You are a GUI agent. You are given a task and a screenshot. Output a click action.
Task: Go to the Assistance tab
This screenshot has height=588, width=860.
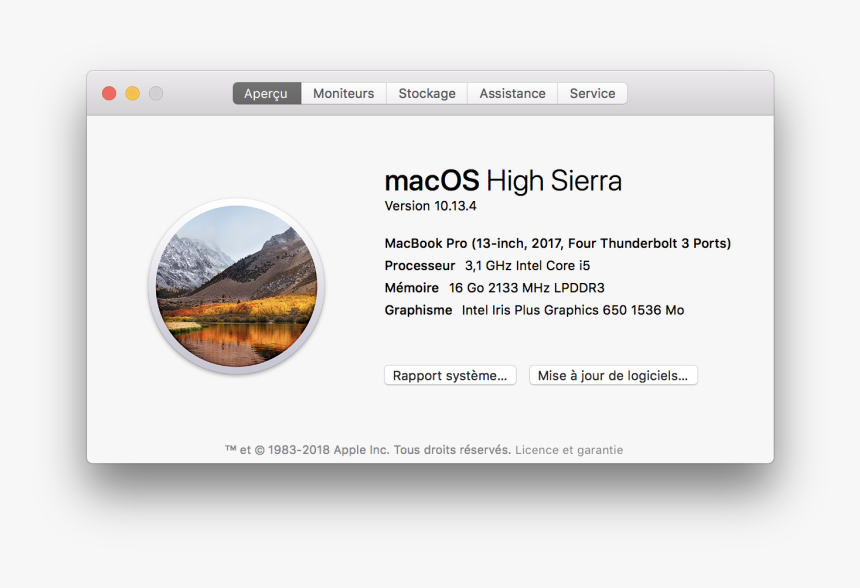(512, 93)
